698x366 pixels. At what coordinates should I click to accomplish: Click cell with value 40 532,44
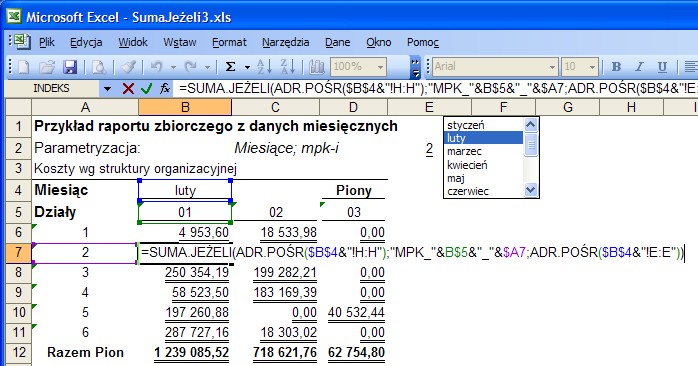(353, 312)
